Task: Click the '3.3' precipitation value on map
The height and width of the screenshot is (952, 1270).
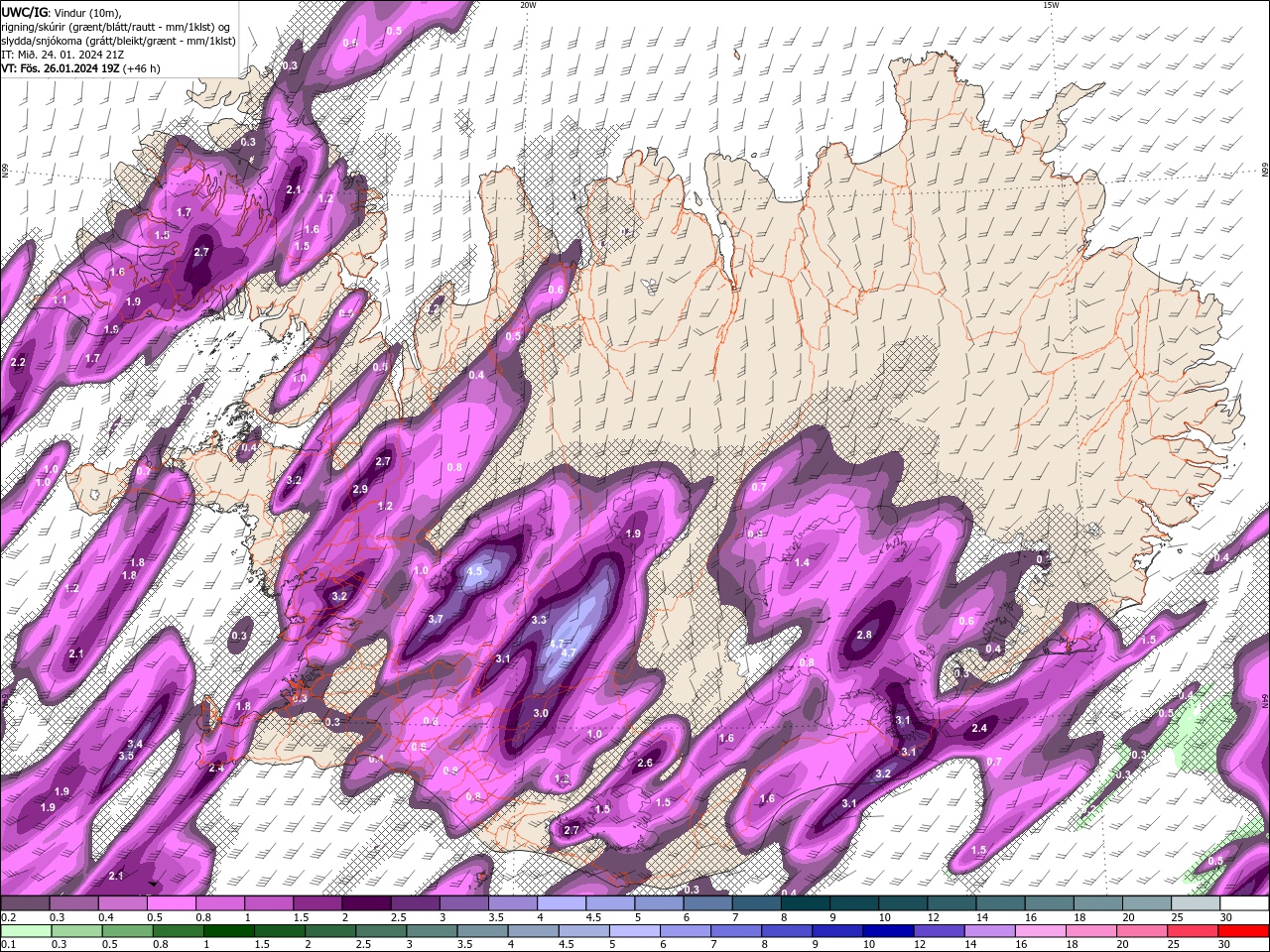Action: [x=539, y=619]
